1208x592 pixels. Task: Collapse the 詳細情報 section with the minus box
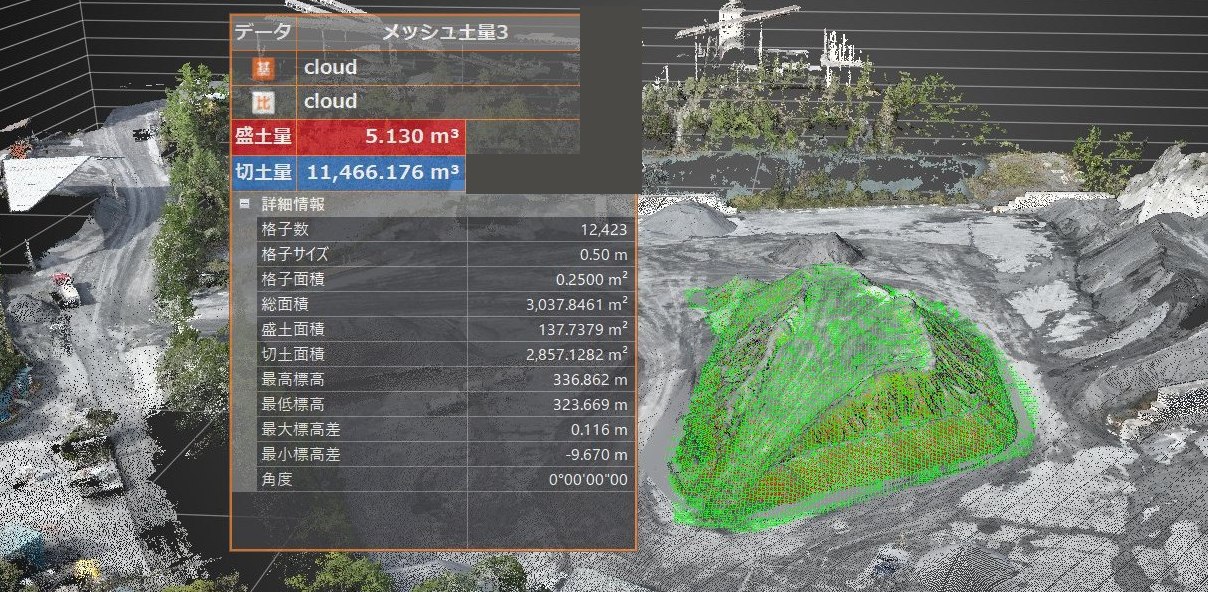click(x=245, y=204)
